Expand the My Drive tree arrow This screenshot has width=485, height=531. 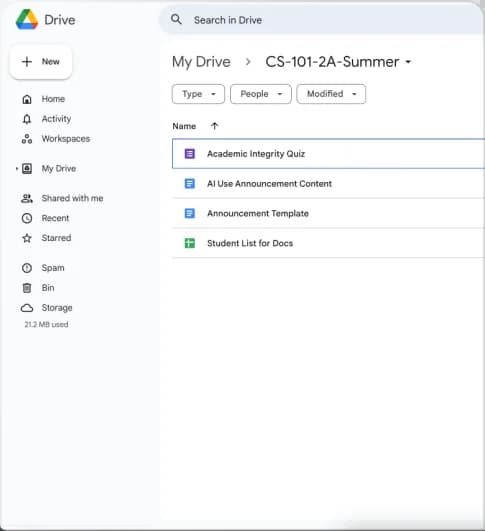click(17, 168)
